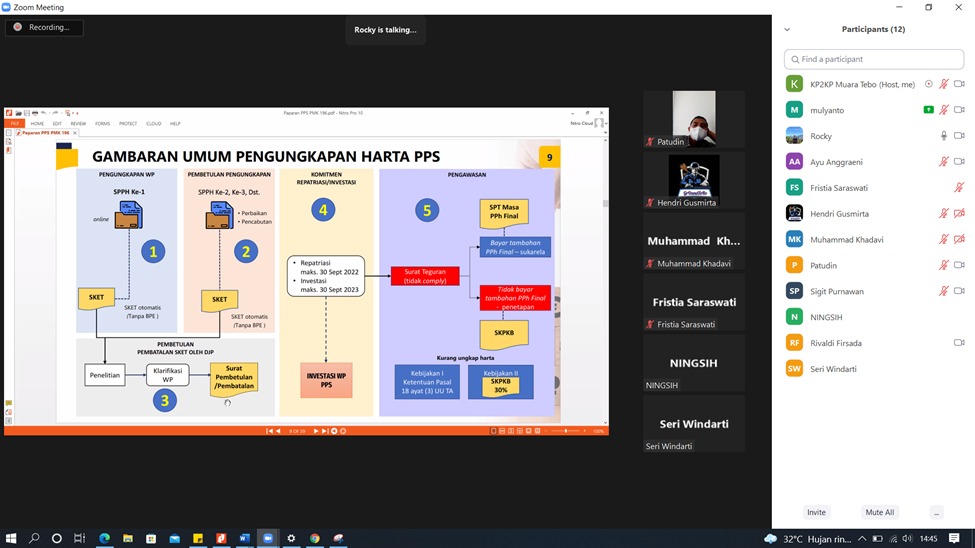Open the REVIEW tab in Nitro Pro

click(78, 124)
